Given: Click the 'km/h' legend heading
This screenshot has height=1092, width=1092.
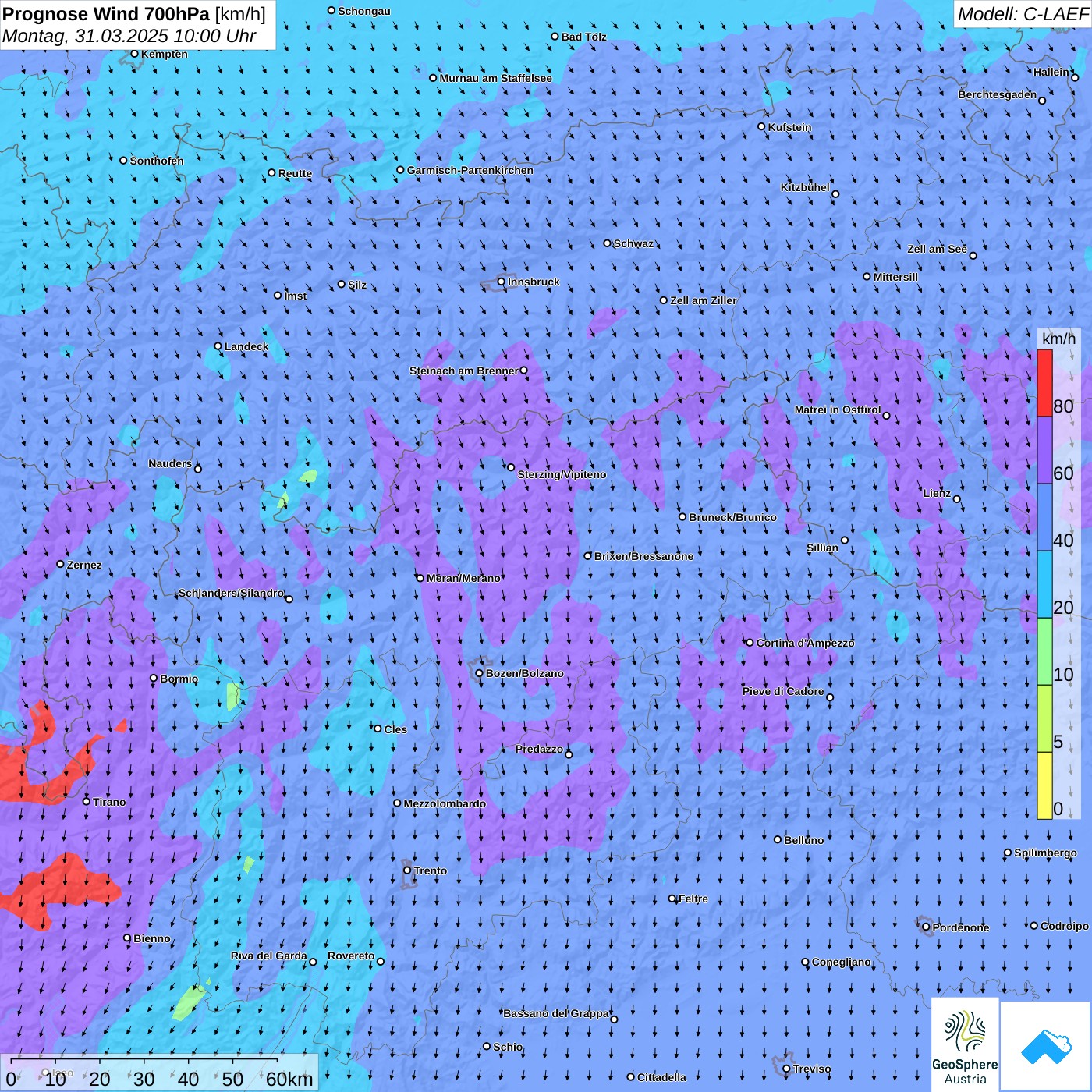Looking at the screenshot, I should click(1058, 339).
